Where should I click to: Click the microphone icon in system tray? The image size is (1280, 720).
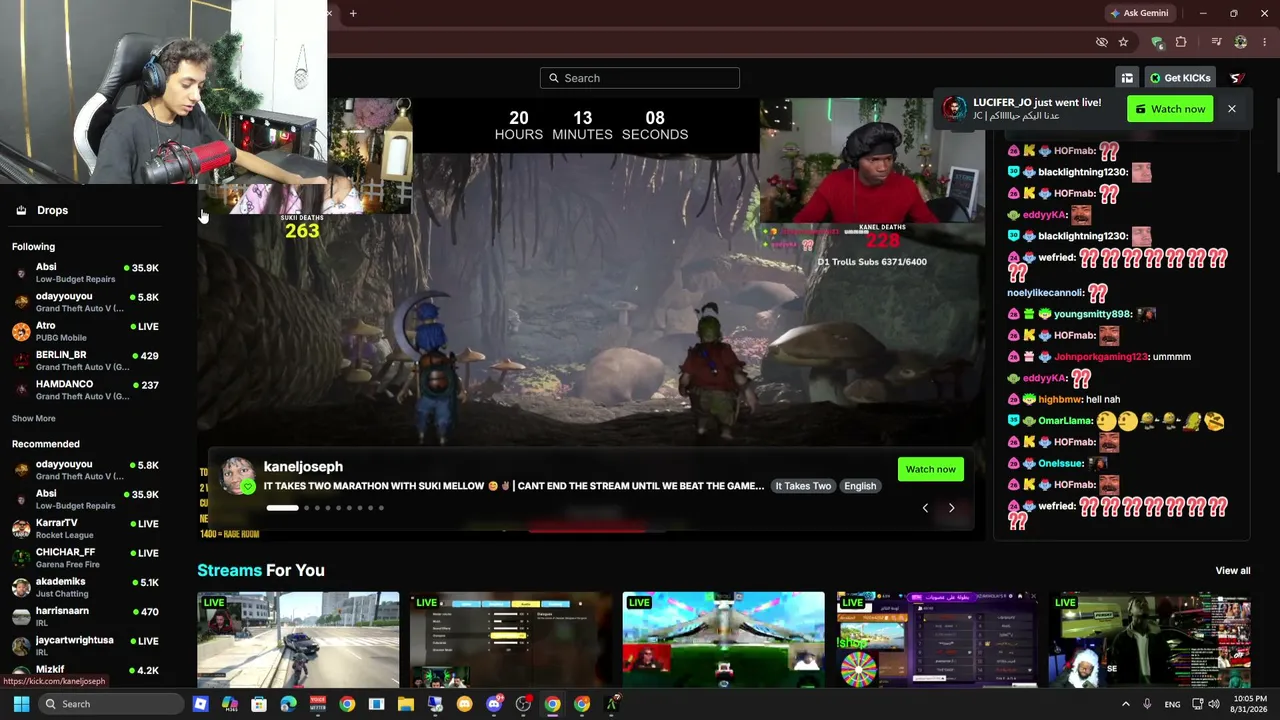point(1147,704)
